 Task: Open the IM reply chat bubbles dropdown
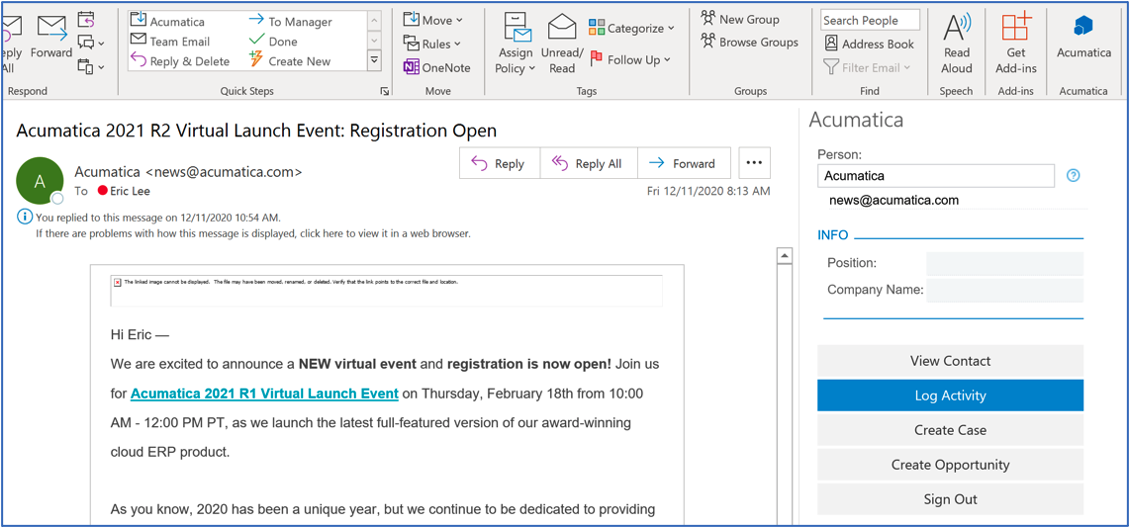90,43
